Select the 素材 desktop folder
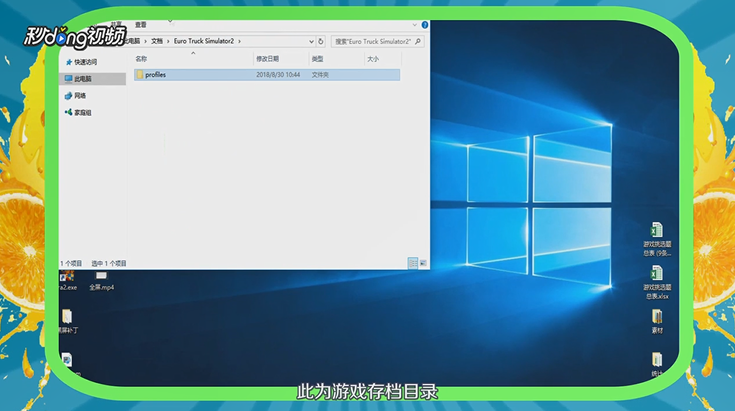Image resolution: width=735 pixels, height=411 pixels. point(657,321)
